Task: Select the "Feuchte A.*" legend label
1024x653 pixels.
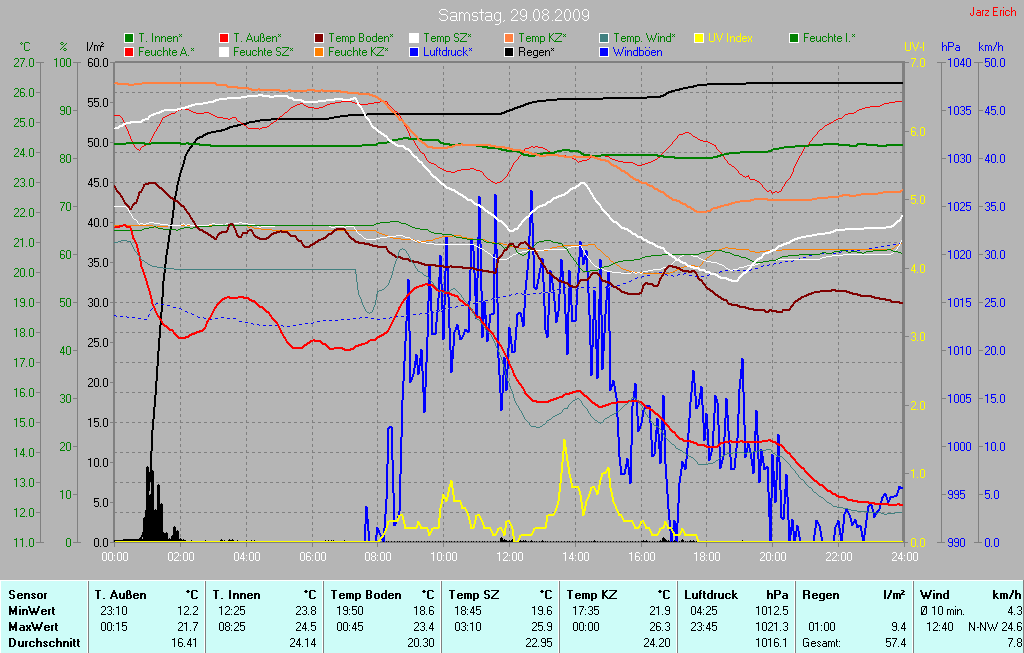Action: (x=166, y=52)
